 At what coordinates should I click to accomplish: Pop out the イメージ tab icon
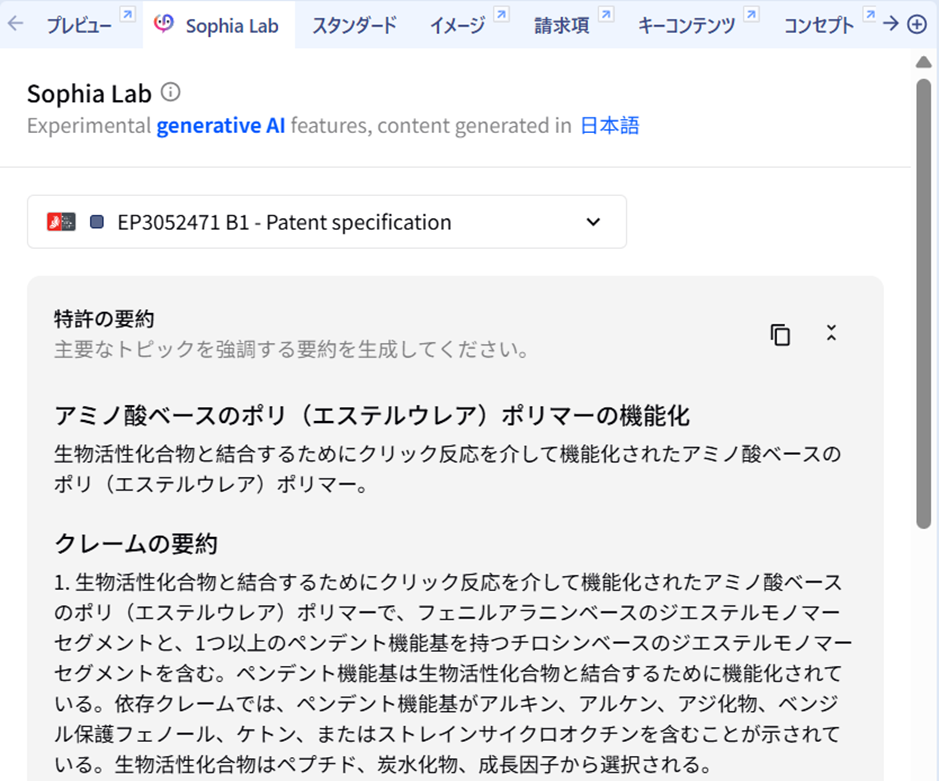click(x=502, y=14)
